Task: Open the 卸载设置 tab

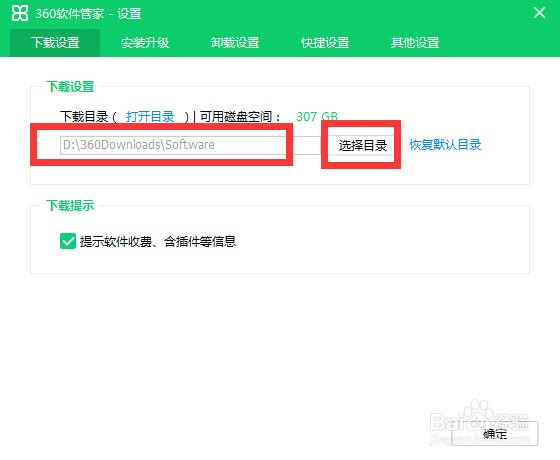Action: 235,42
